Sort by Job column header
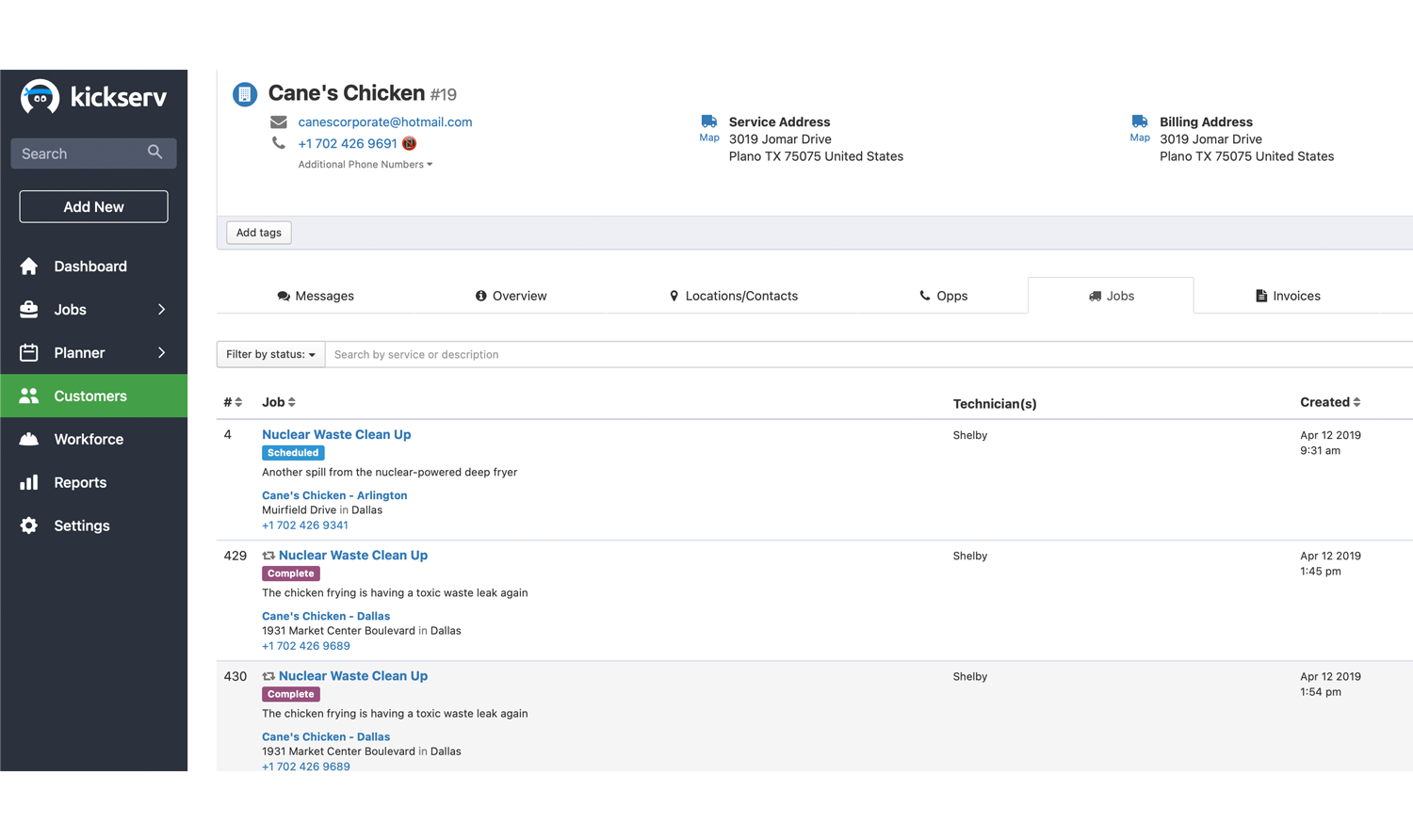The image size is (1413, 840). point(279,402)
